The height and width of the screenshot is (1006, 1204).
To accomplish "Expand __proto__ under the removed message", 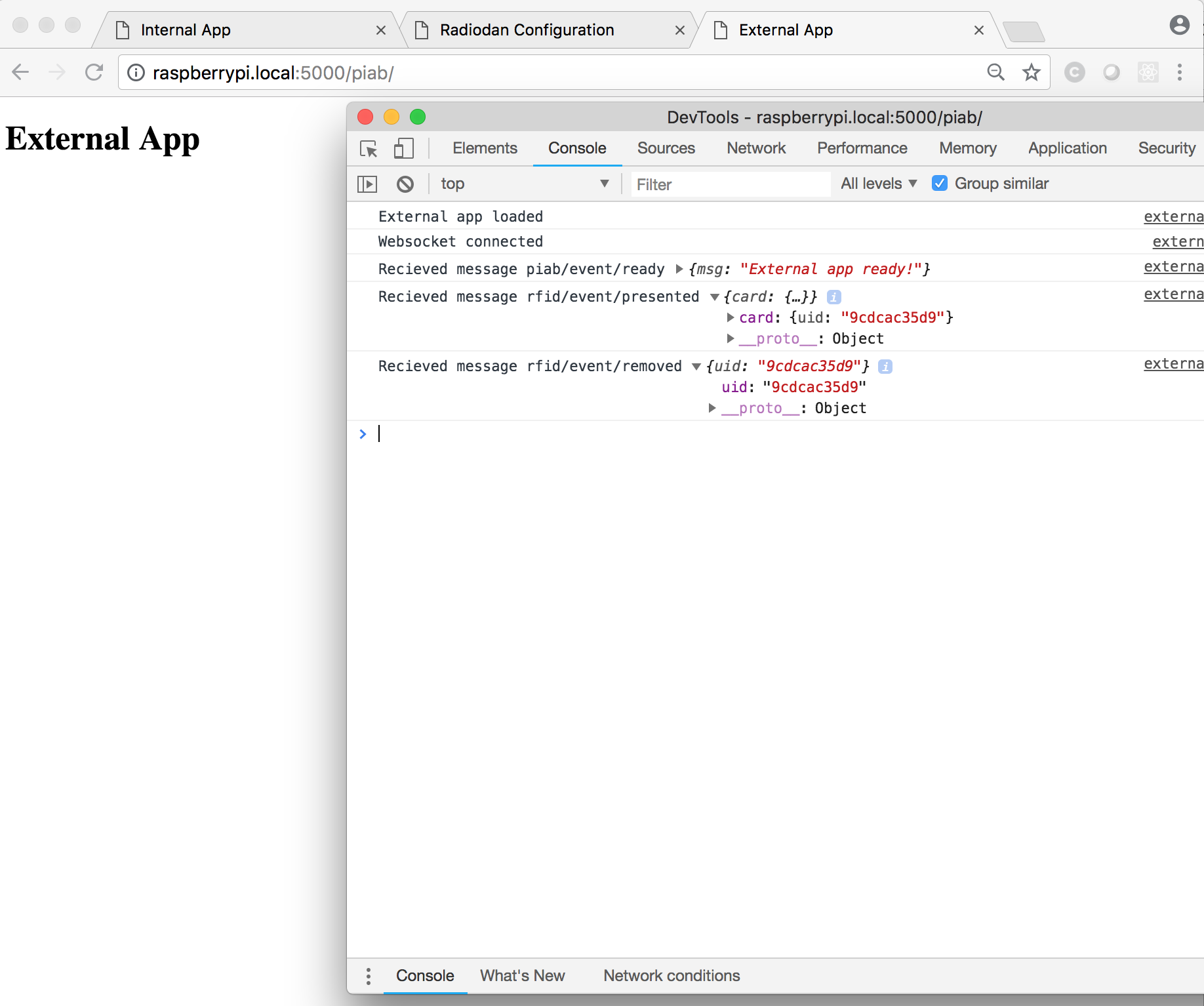I will [712, 409].
